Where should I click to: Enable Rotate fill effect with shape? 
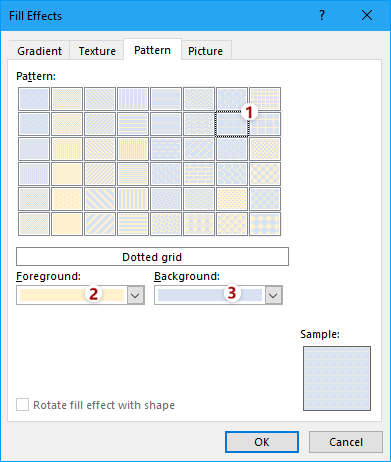[23, 405]
